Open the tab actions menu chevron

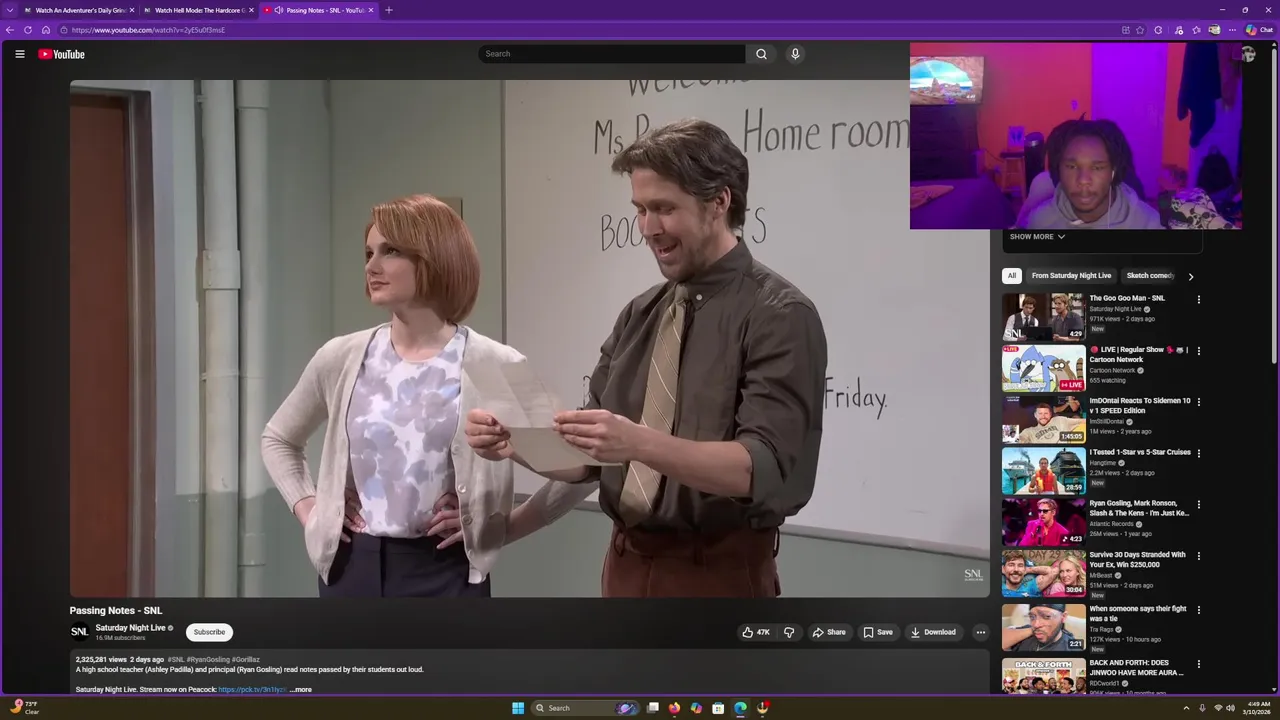tap(9, 10)
